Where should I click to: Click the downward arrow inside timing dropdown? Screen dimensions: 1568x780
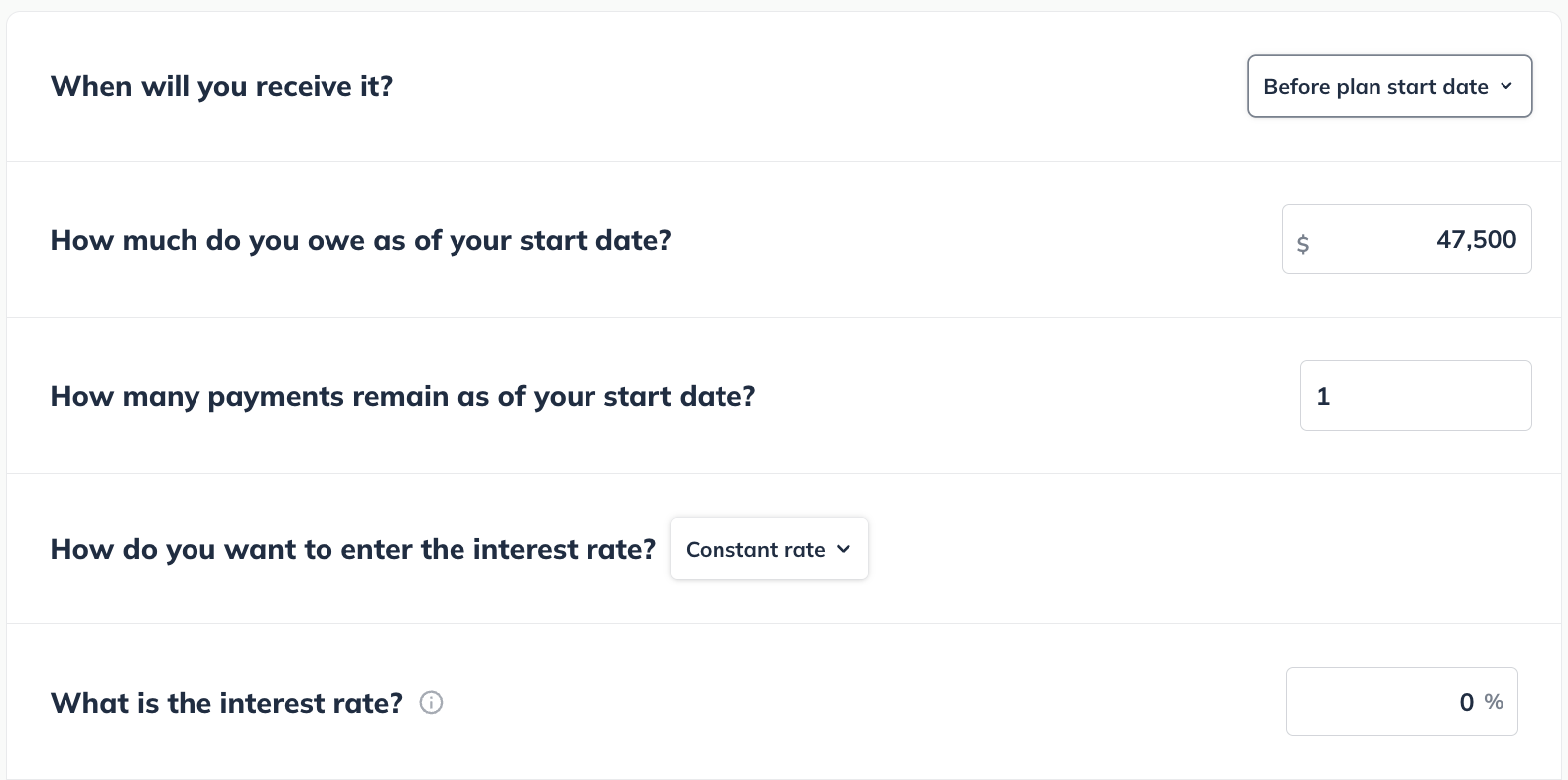point(1506,86)
